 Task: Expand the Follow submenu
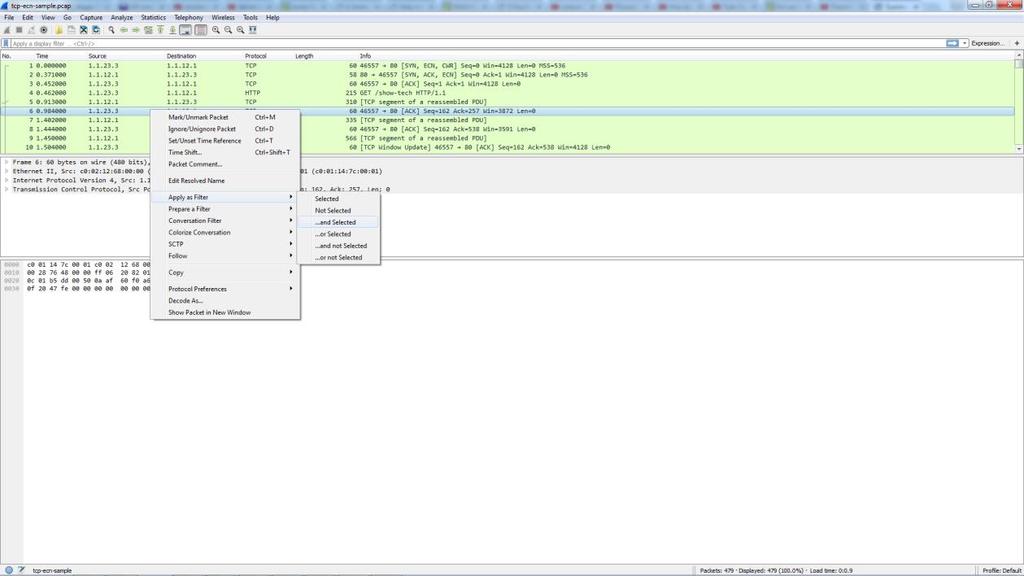[x=225, y=256]
